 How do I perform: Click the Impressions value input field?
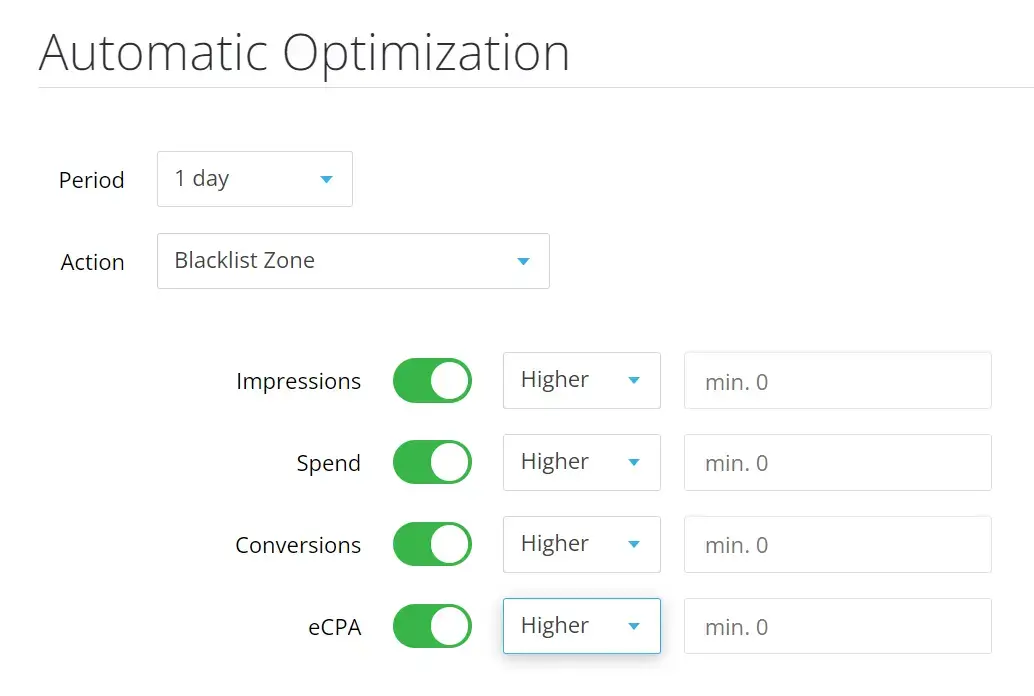837,381
